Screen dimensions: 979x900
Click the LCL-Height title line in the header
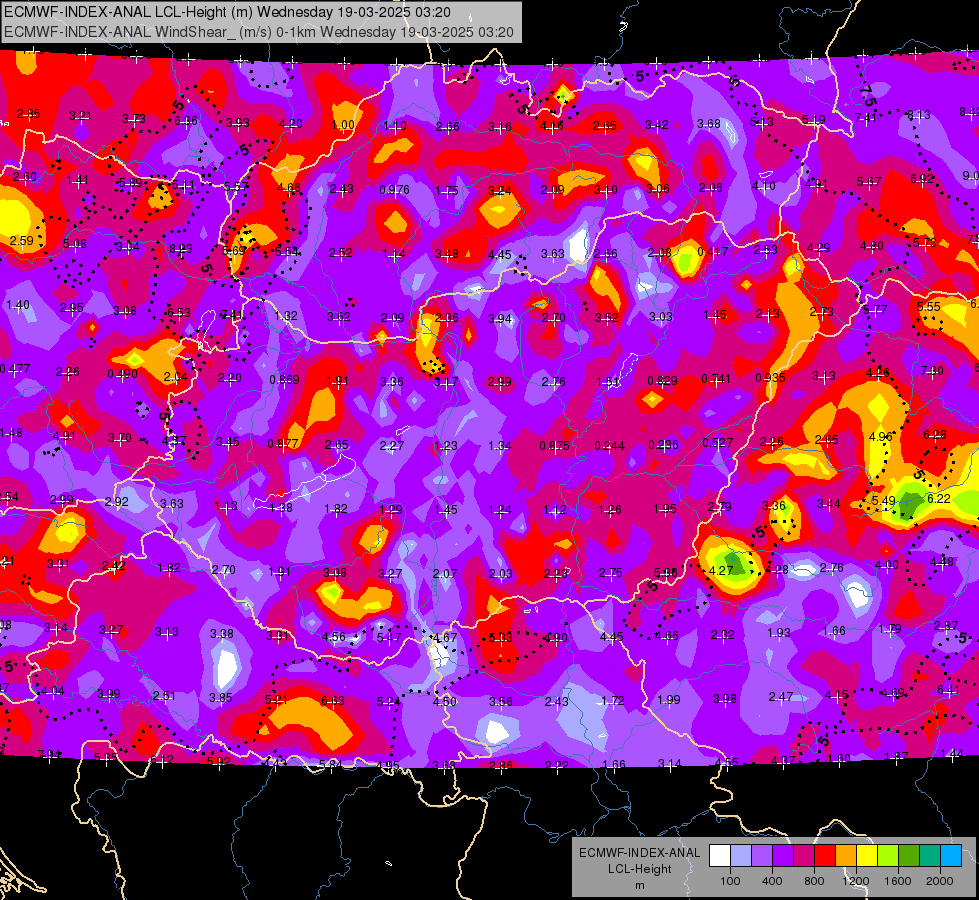click(x=227, y=12)
